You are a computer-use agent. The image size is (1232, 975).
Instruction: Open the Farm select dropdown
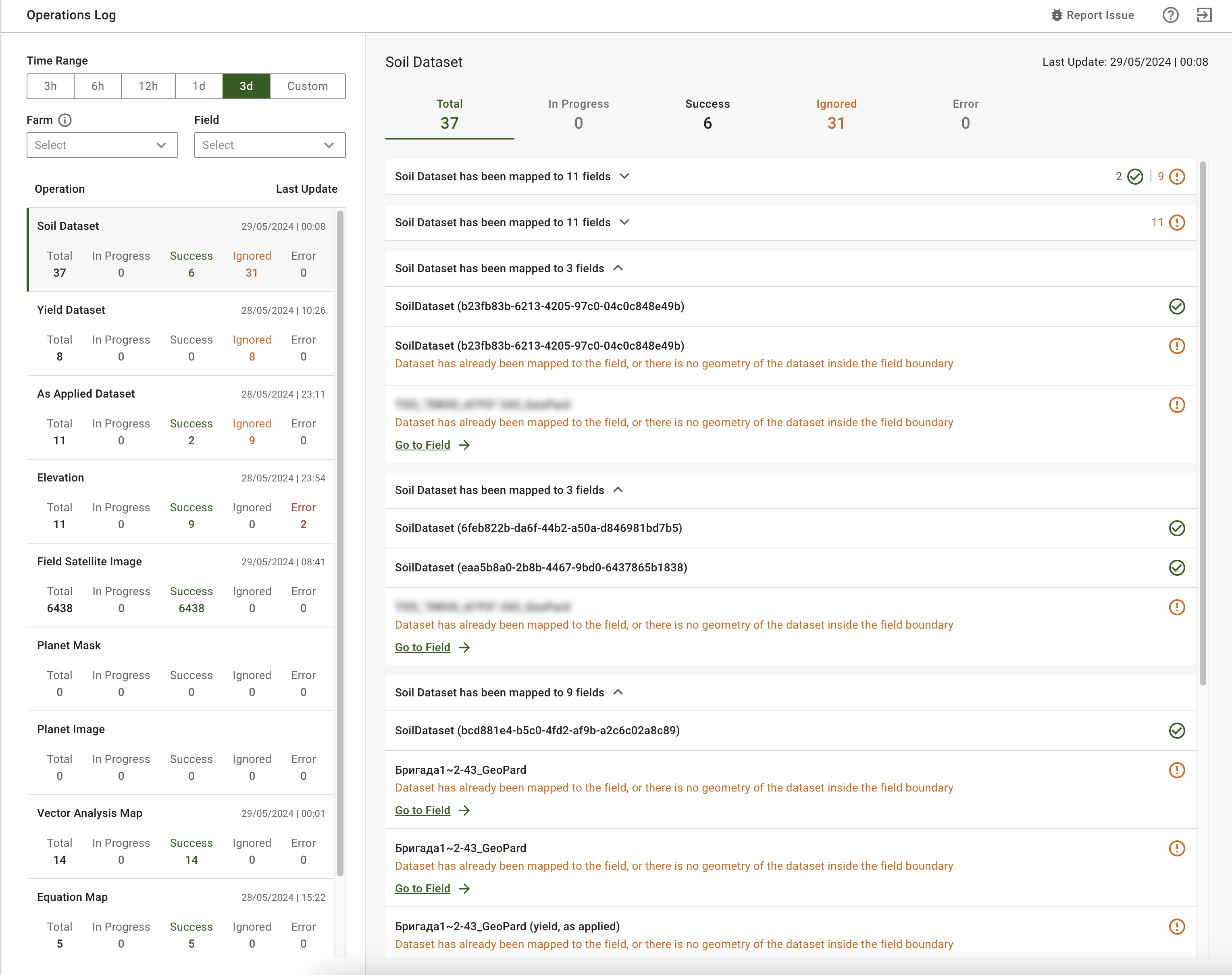click(102, 145)
